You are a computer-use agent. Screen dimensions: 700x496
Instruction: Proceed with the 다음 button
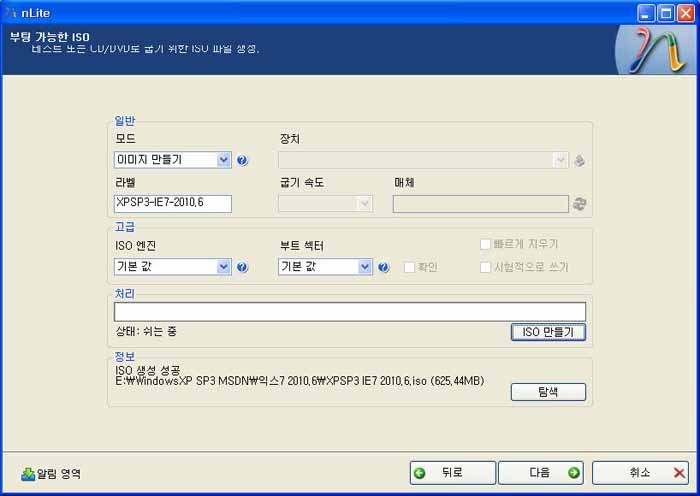pyautogui.click(x=541, y=473)
